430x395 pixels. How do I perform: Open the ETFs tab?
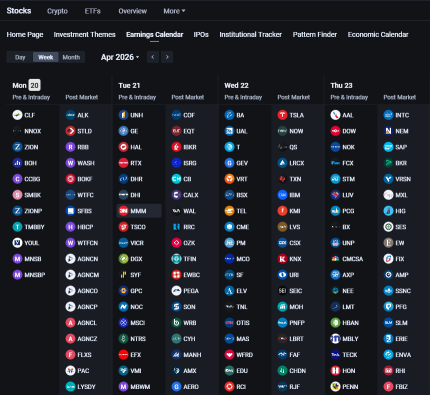coord(92,11)
